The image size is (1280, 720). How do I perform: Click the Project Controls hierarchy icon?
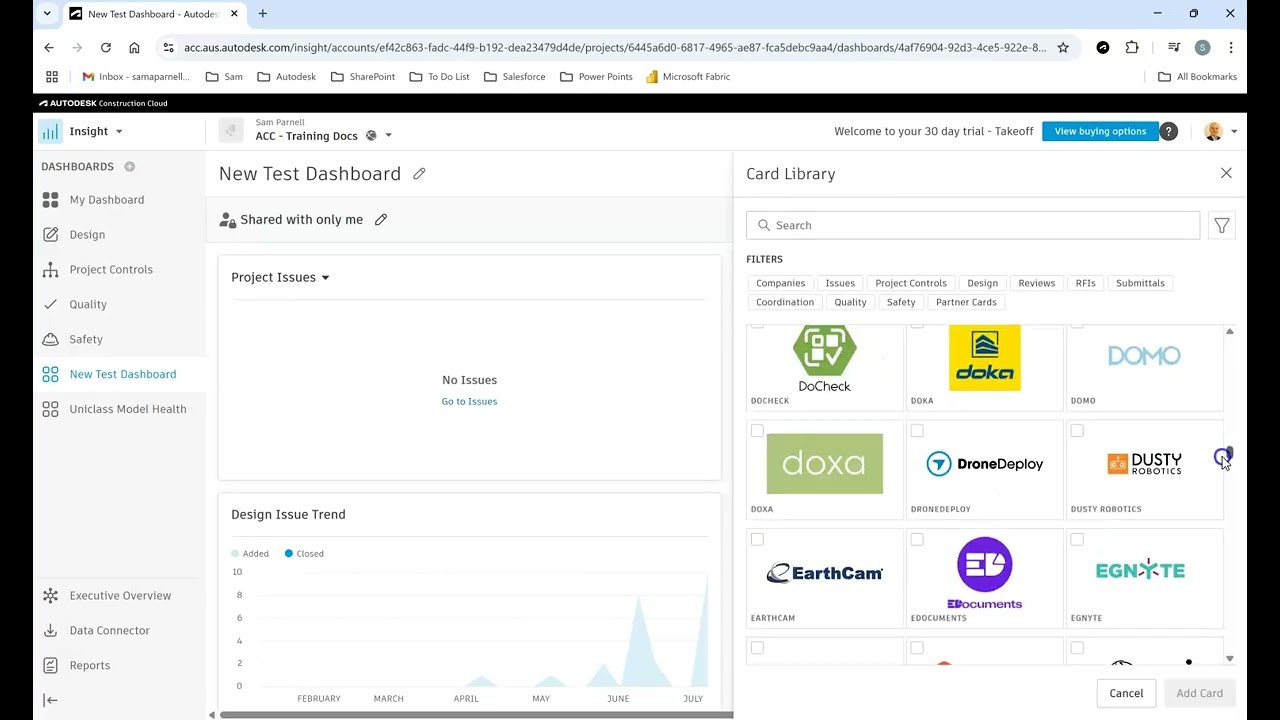[x=50, y=269]
